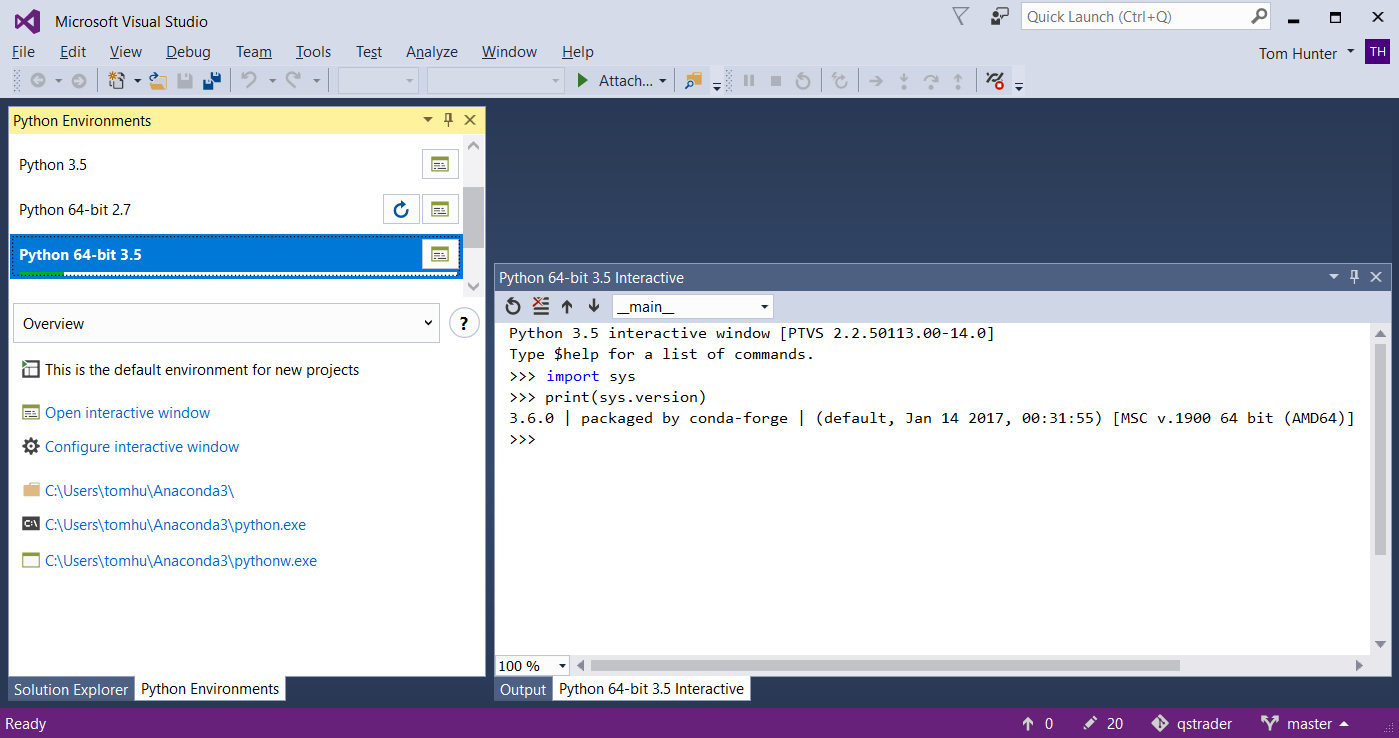Click the green Start debugging arrow
Viewport: 1399px width, 738px height.
pos(583,81)
